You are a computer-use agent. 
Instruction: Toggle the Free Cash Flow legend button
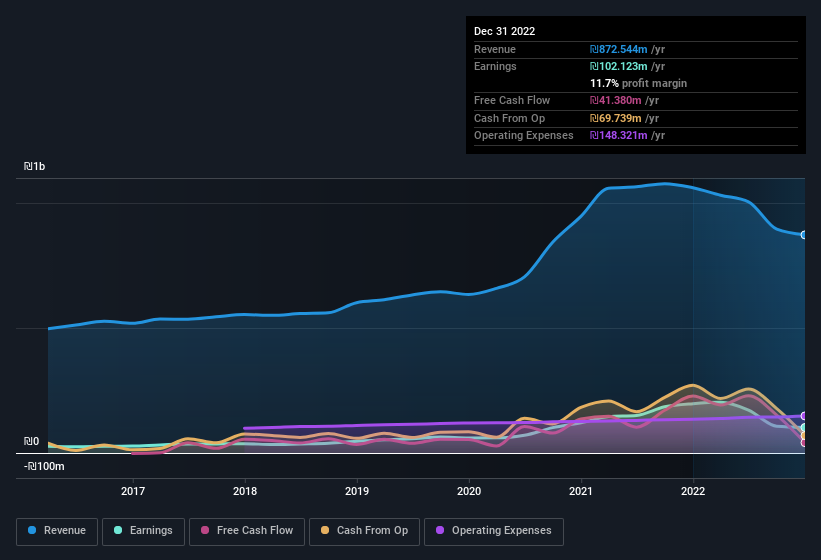point(247,531)
